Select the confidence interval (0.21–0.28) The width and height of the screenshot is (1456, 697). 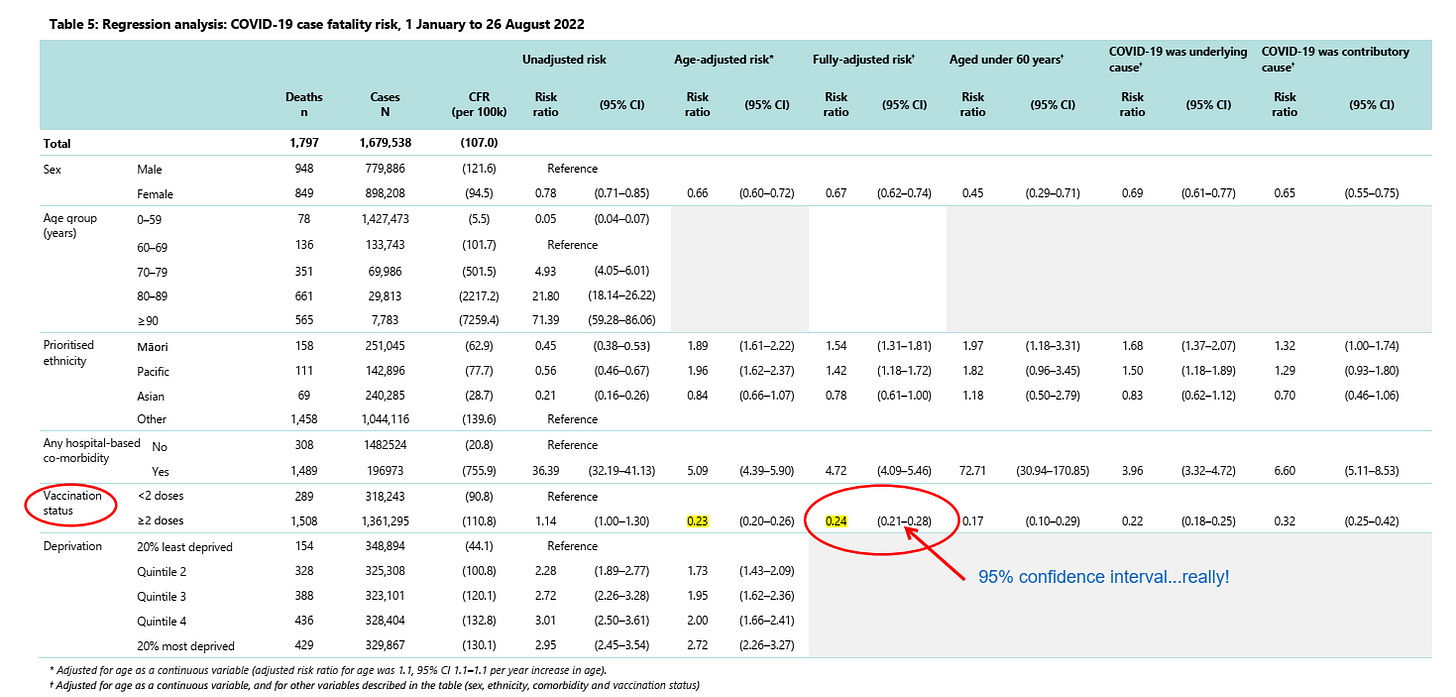904,521
